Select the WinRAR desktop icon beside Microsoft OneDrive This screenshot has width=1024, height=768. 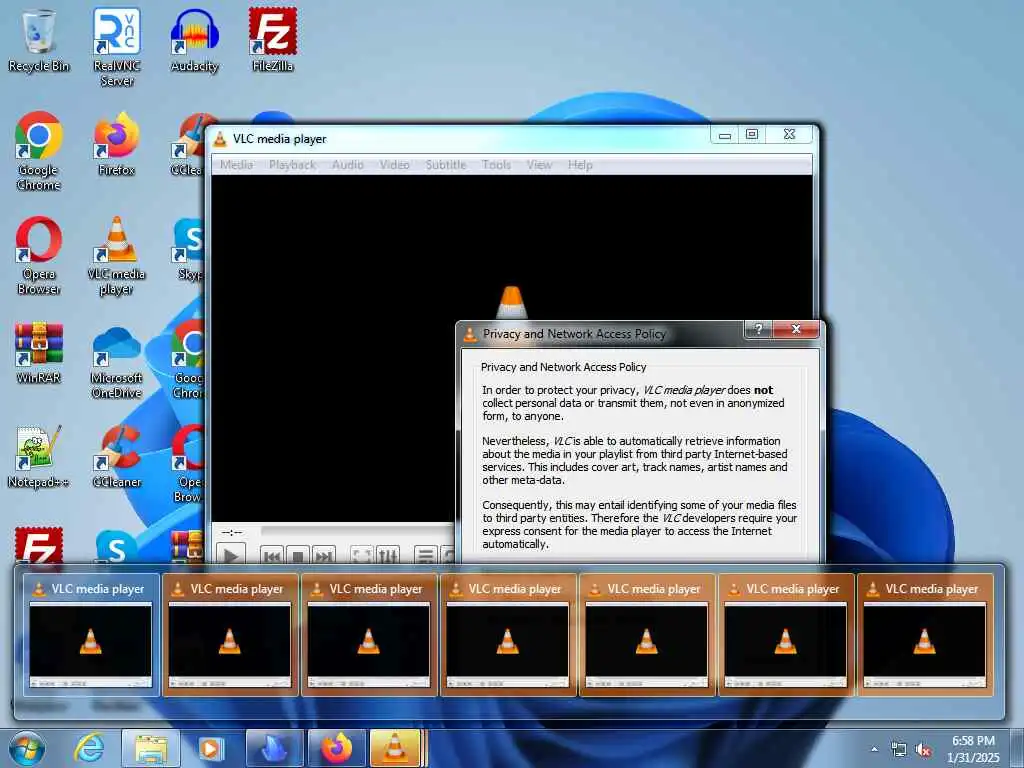click(39, 352)
